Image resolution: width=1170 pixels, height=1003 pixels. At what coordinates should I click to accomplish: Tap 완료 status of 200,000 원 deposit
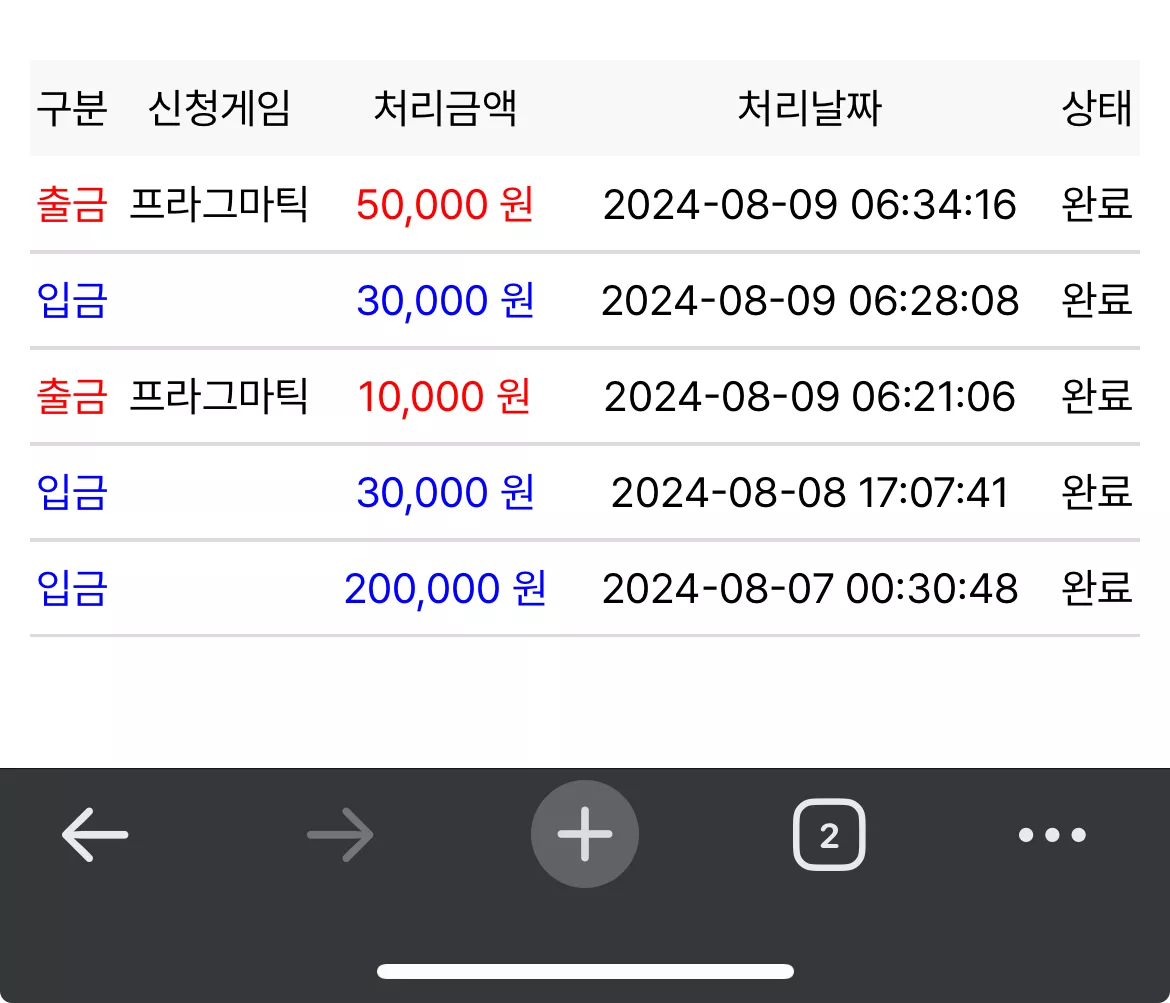(x=1097, y=588)
